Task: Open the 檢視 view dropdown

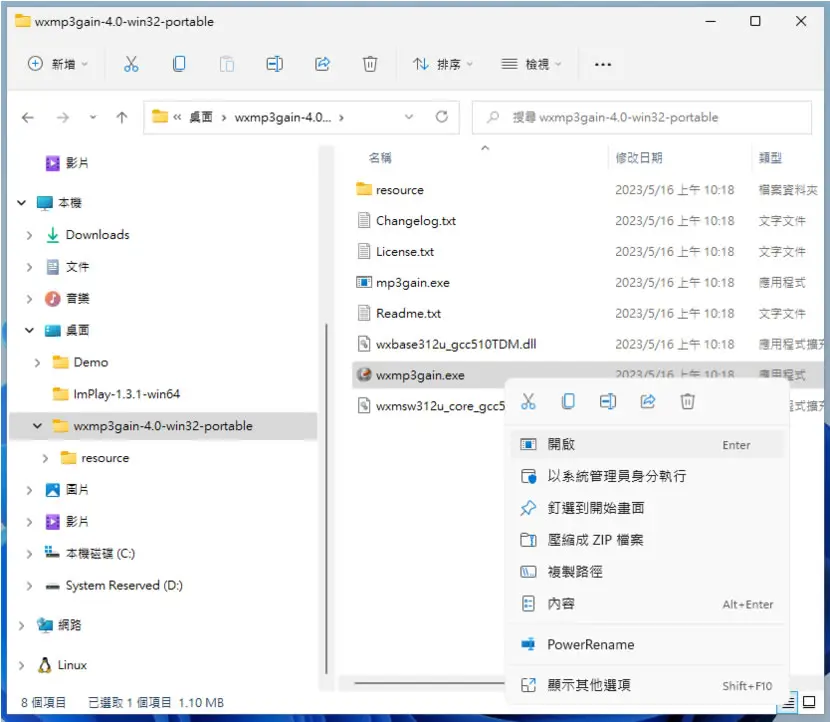Action: point(531,64)
